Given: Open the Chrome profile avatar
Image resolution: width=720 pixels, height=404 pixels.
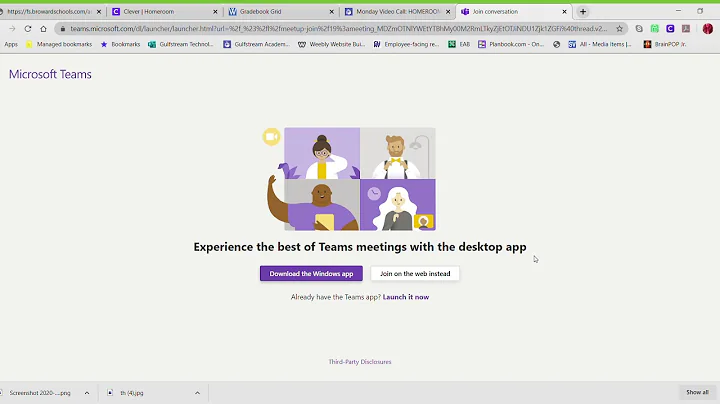Looking at the screenshot, I should point(708,28).
